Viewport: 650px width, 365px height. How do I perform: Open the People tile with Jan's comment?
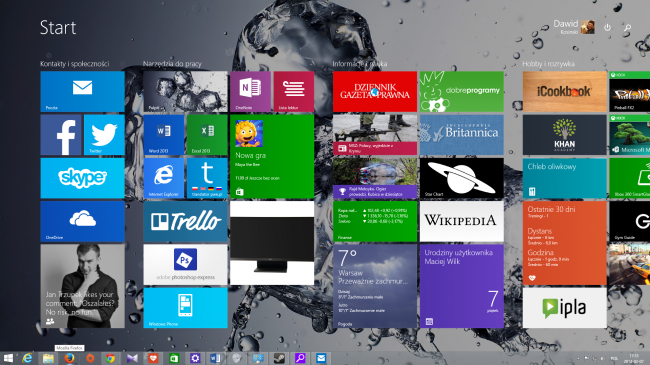click(x=82, y=286)
